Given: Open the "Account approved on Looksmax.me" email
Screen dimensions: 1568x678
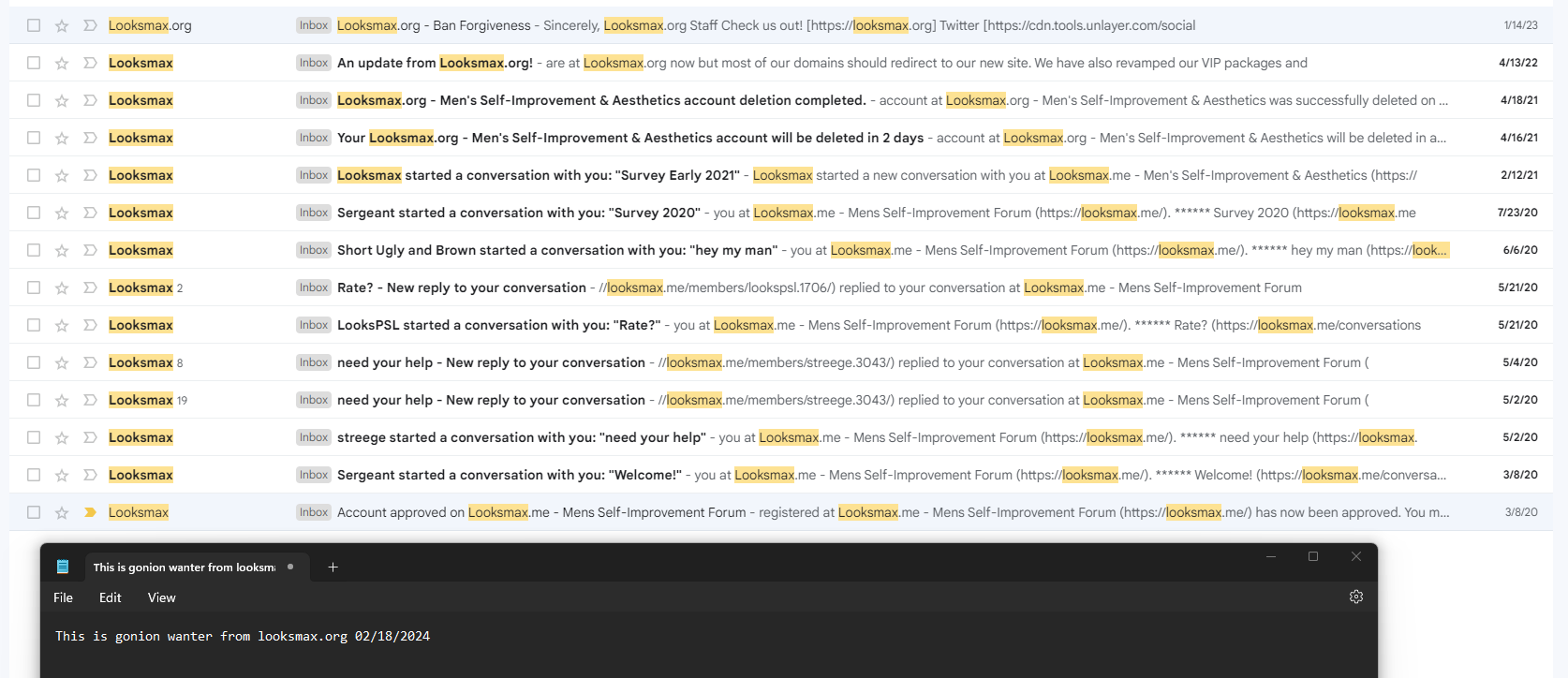Looking at the screenshot, I should 781,512.
